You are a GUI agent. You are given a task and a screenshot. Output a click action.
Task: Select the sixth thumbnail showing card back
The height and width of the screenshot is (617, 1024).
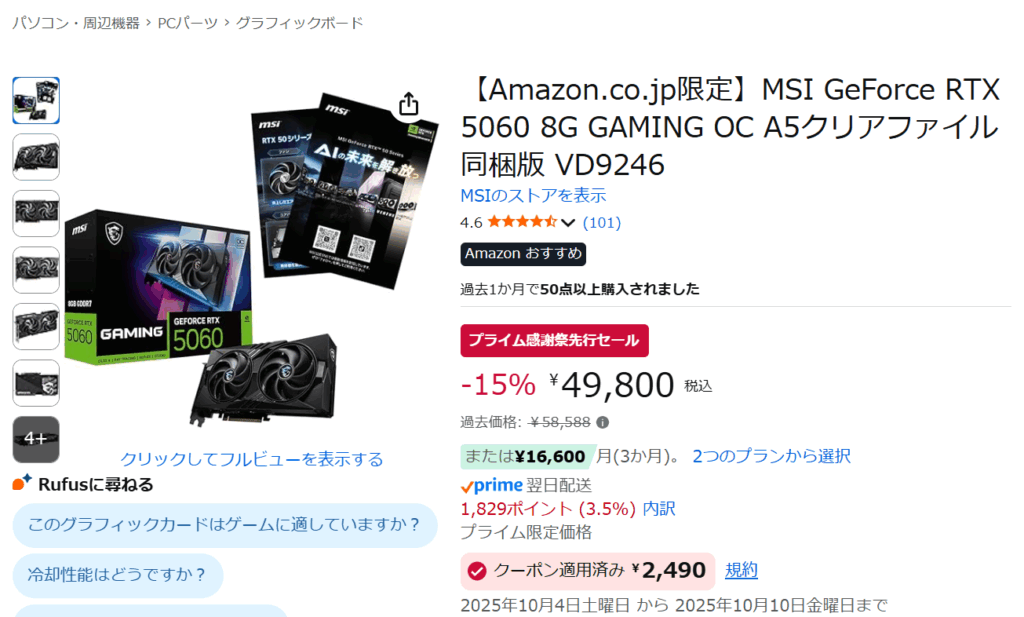coord(36,383)
